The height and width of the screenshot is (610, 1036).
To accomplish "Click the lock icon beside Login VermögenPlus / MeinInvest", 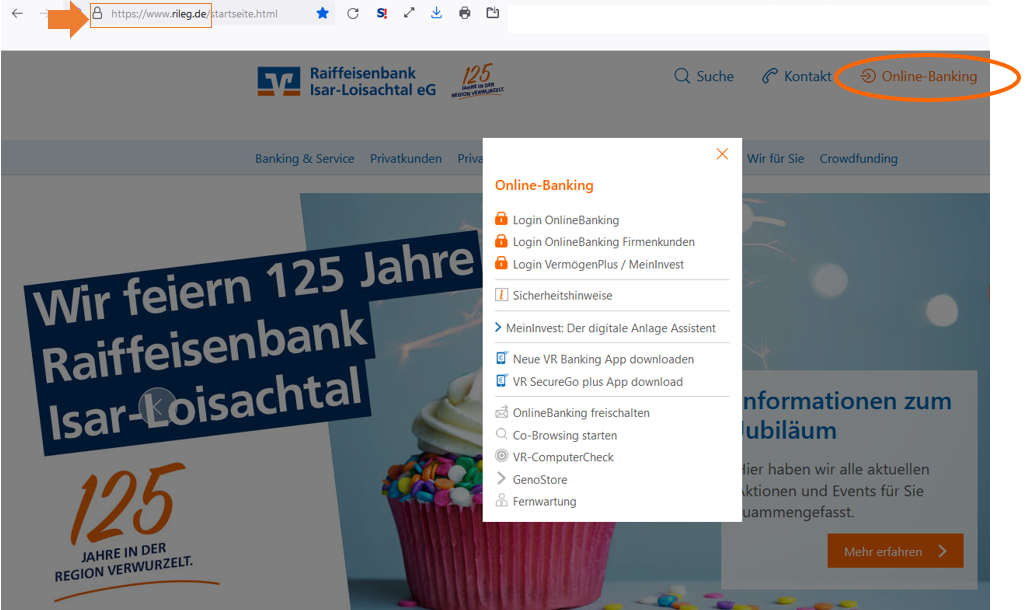I will 501,263.
